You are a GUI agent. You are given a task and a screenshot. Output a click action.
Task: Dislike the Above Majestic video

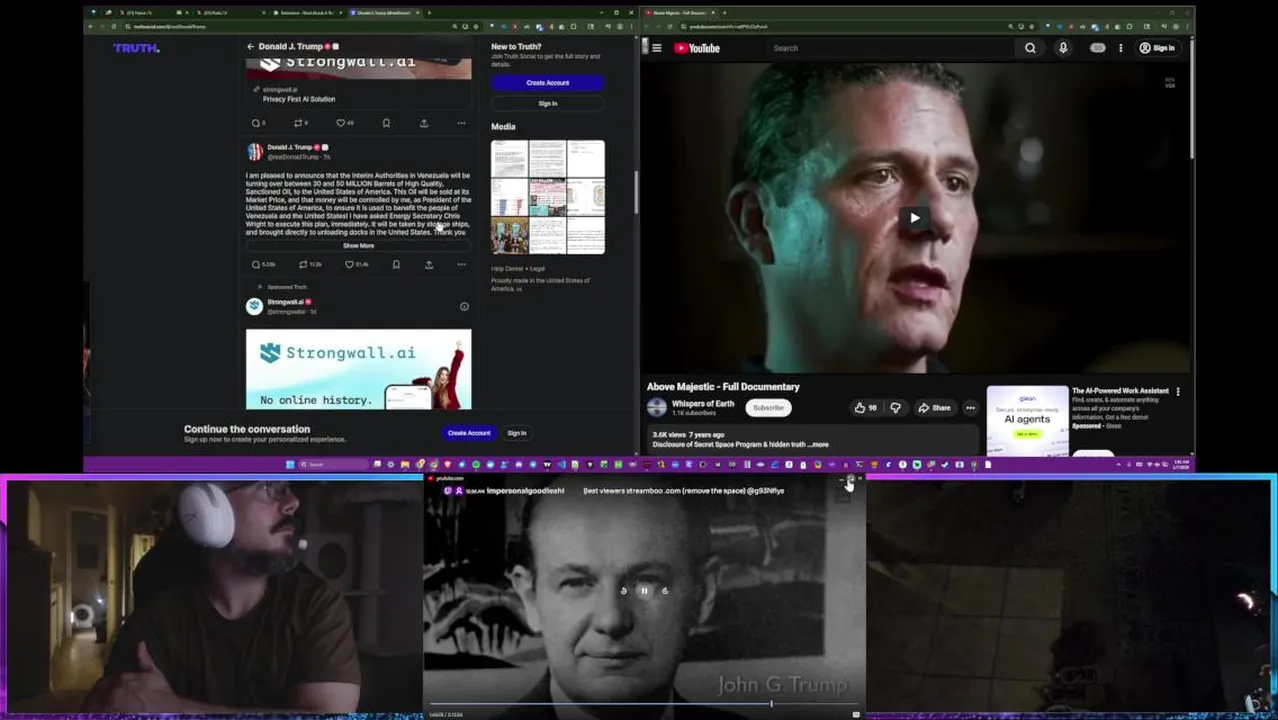895,408
